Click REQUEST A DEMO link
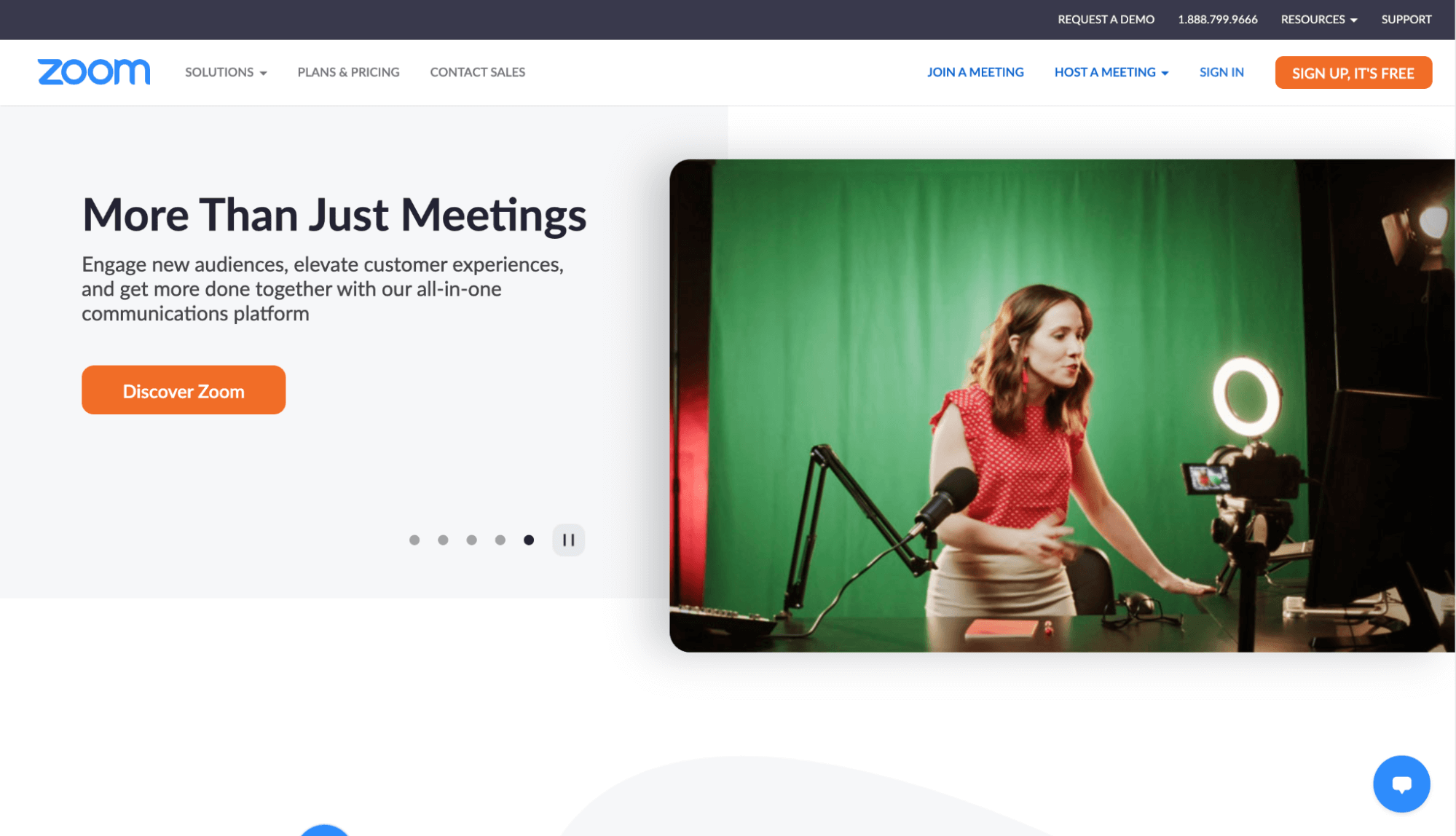This screenshot has height=836, width=1456. click(1106, 19)
